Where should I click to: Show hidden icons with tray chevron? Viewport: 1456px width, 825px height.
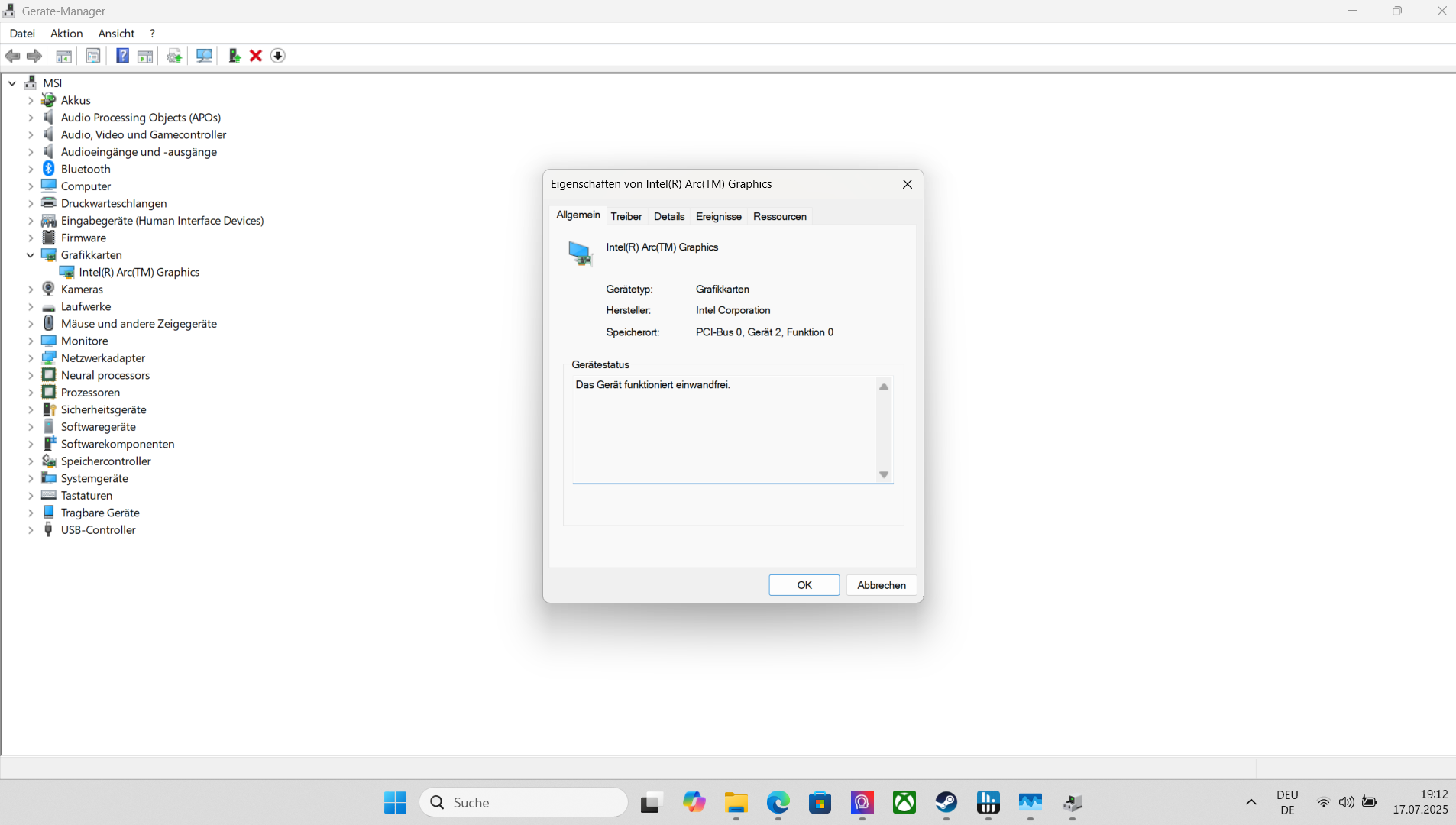[x=1251, y=802]
